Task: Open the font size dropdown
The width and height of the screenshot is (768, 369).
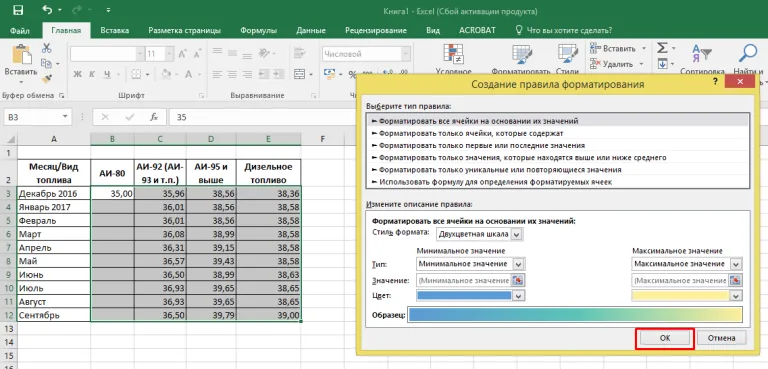Action: coord(169,54)
